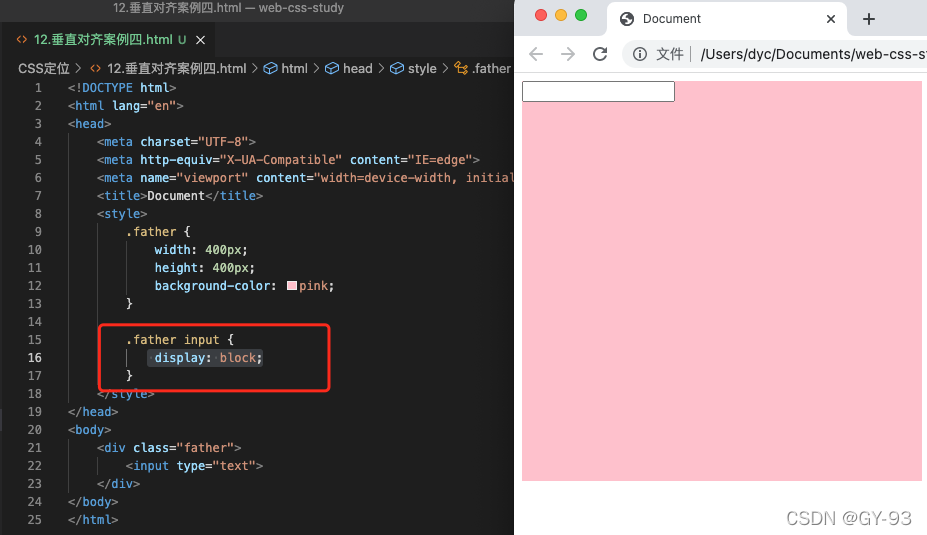
Task: Click the browser address bar URL
Action: click(x=813, y=54)
